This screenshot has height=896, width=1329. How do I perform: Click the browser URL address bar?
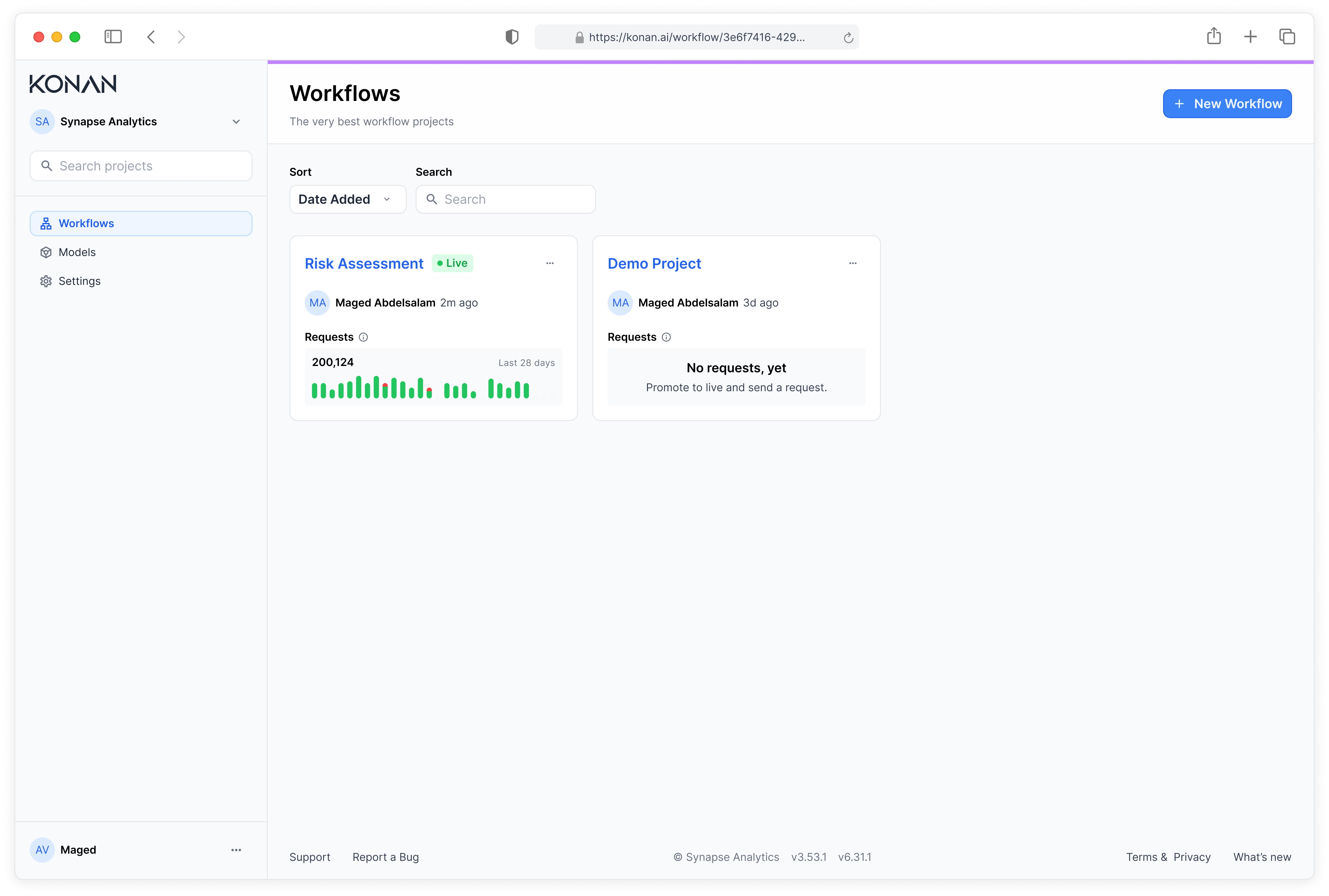(x=696, y=37)
